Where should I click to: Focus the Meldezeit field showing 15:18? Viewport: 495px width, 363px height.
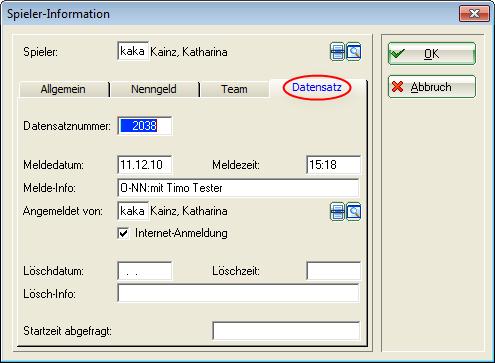(x=333, y=165)
